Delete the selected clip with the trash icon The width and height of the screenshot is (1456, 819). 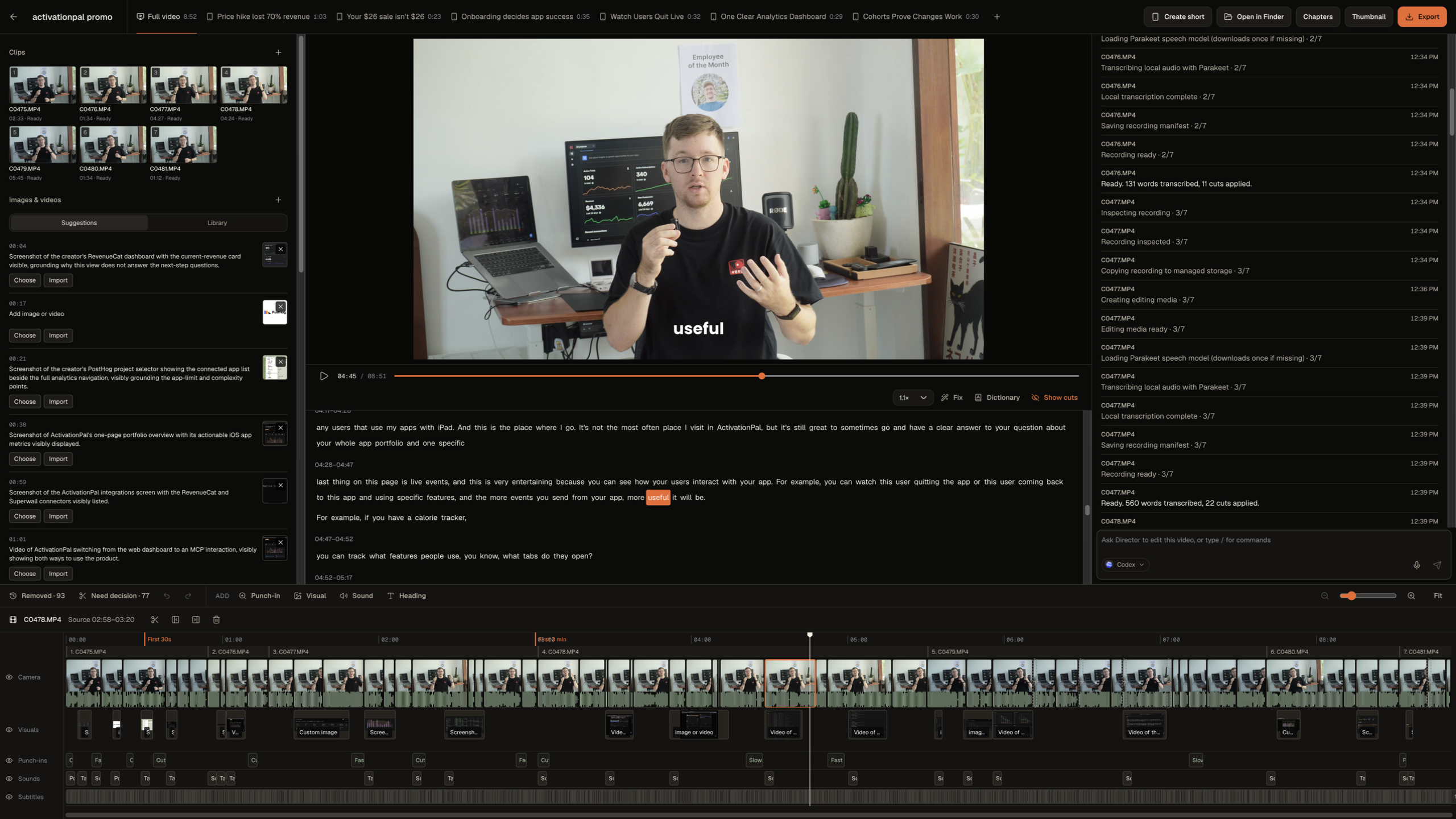(x=216, y=619)
